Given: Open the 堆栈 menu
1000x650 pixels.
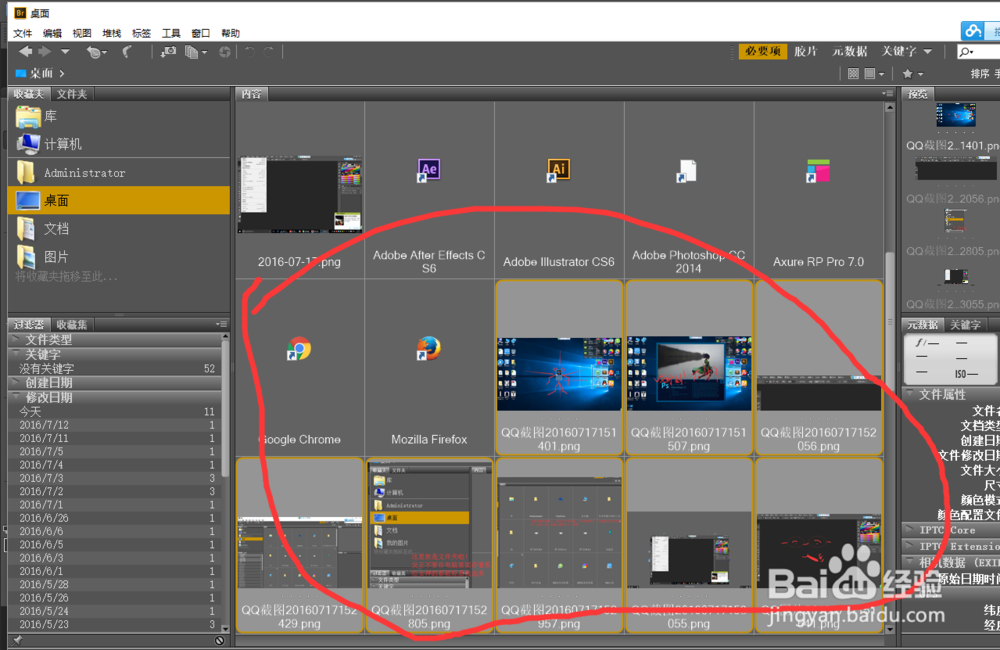Looking at the screenshot, I should coord(112,33).
